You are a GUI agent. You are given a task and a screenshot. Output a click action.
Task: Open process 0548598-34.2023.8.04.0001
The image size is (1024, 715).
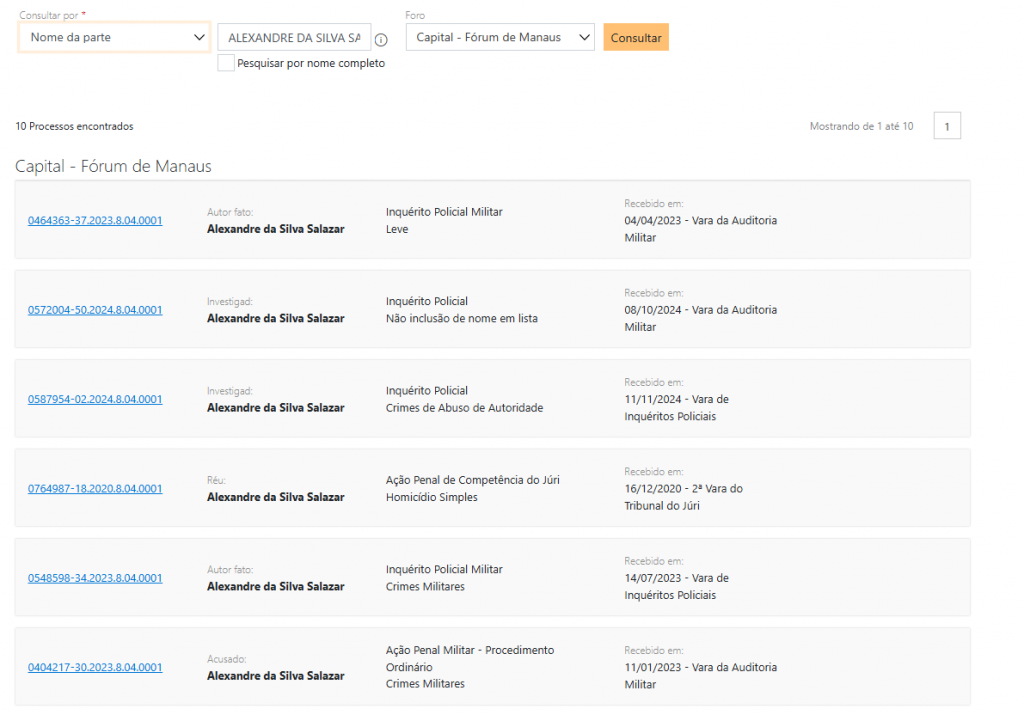95,578
